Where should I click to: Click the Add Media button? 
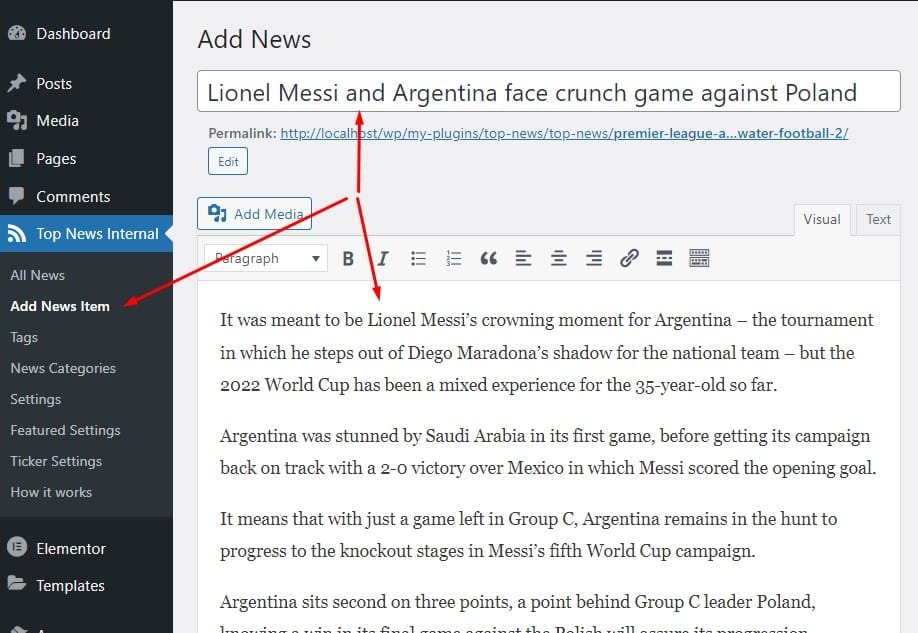click(255, 214)
